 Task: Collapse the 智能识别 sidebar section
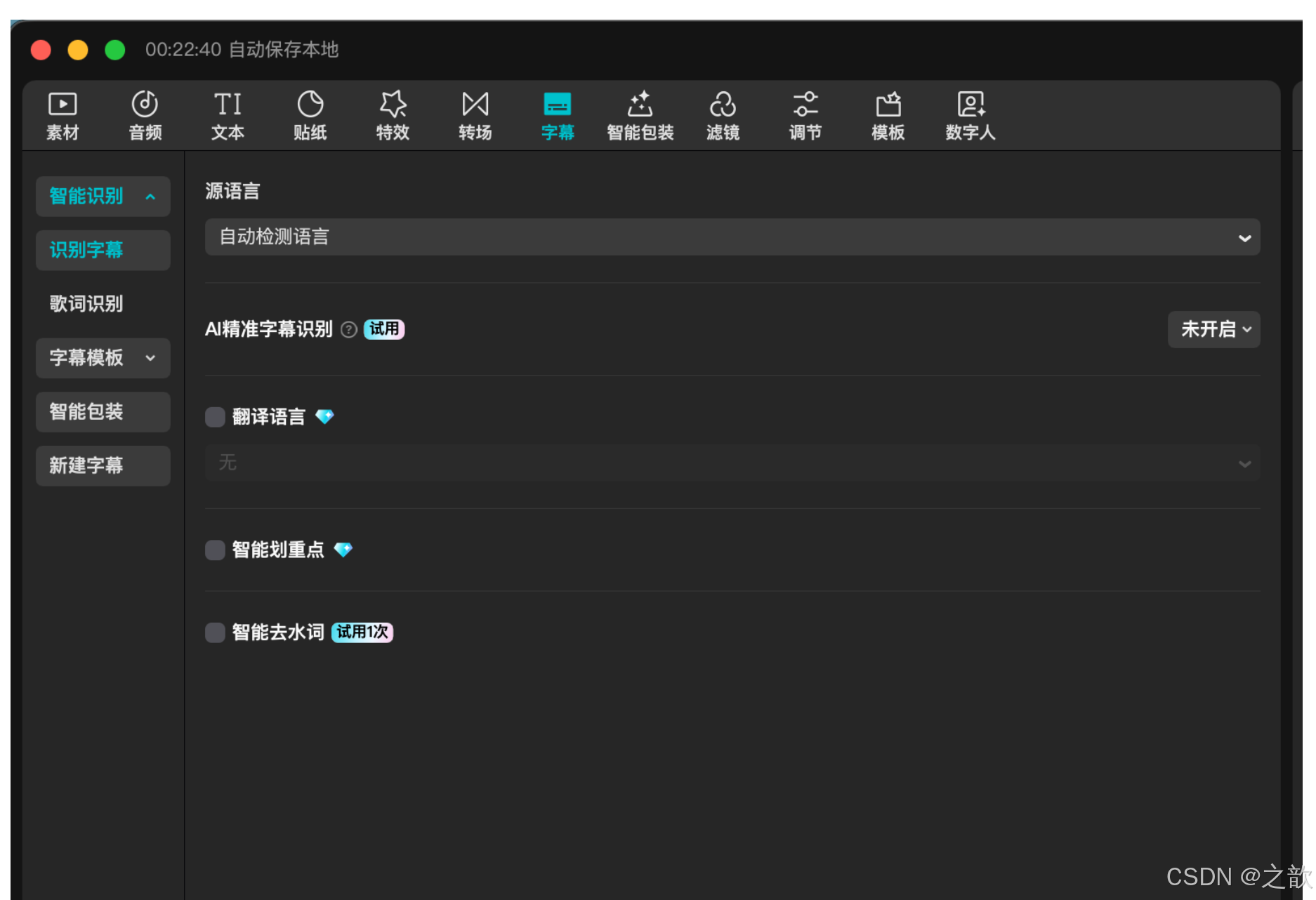click(103, 197)
